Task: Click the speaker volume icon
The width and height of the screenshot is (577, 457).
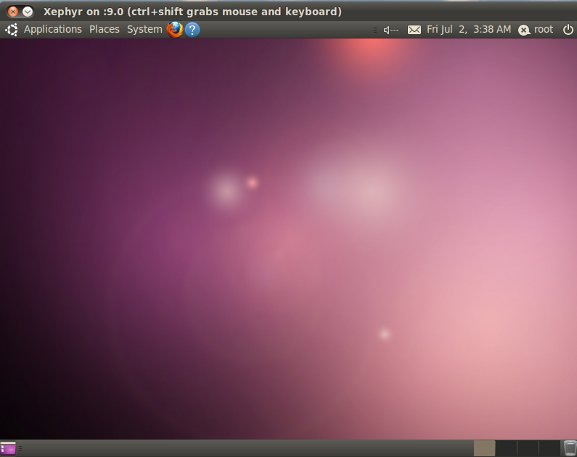Action: 391,30
